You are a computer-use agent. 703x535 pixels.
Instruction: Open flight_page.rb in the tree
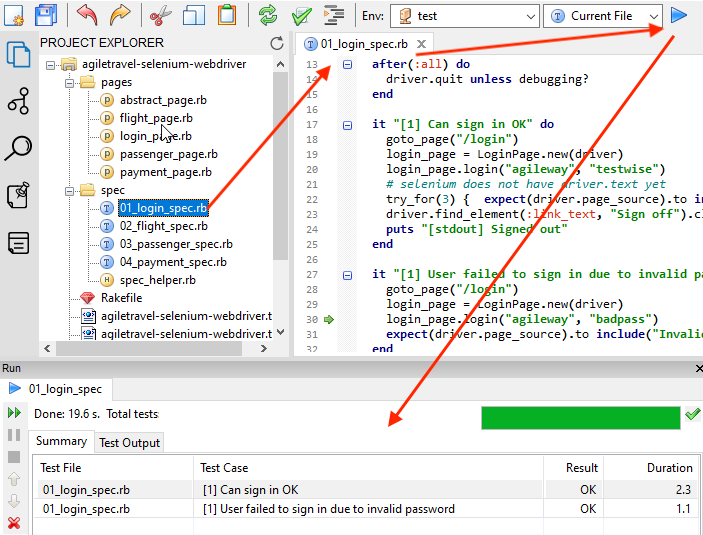[x=156, y=118]
